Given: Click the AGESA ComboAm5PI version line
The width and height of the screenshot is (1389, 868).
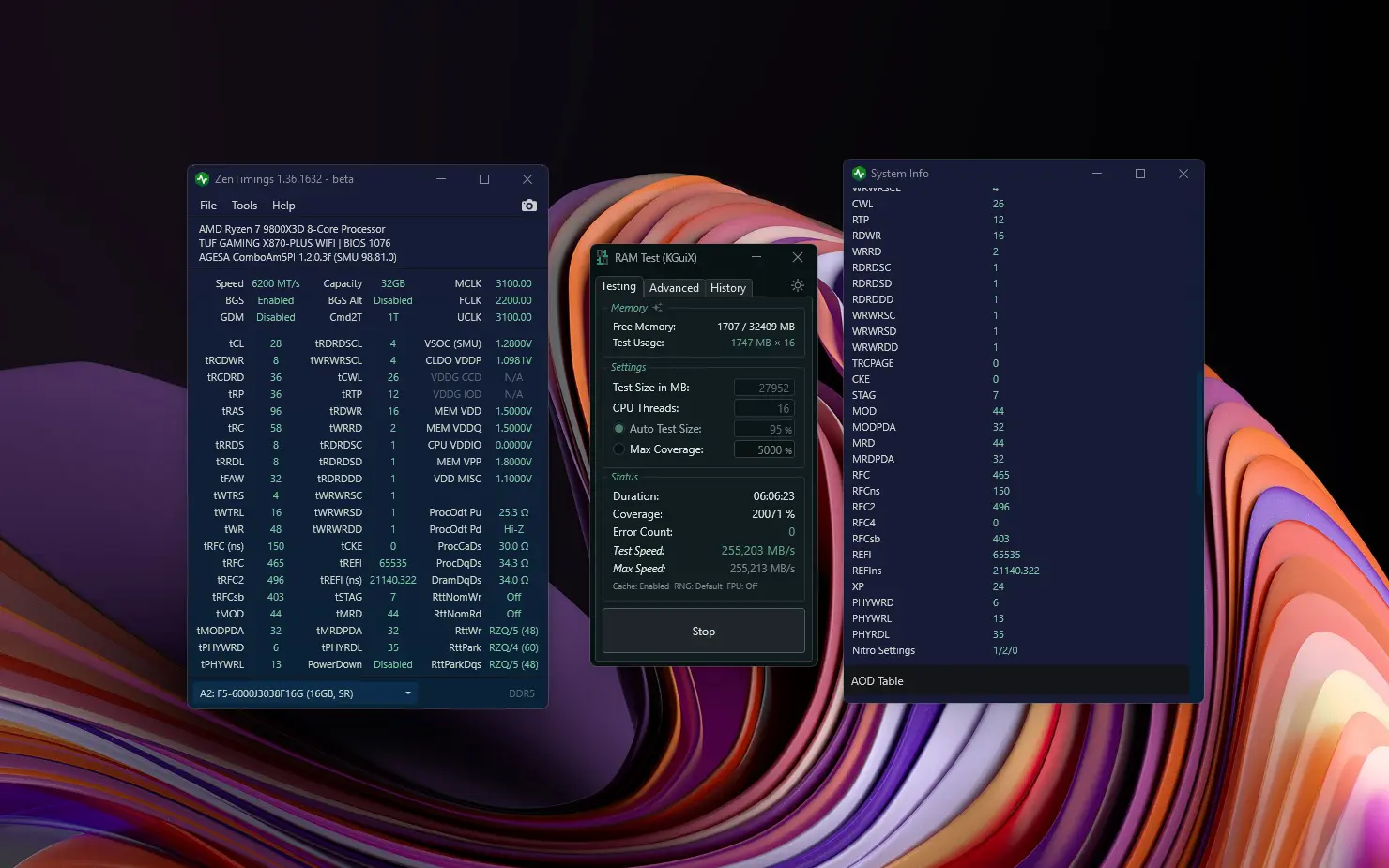Looking at the screenshot, I should coord(298,257).
